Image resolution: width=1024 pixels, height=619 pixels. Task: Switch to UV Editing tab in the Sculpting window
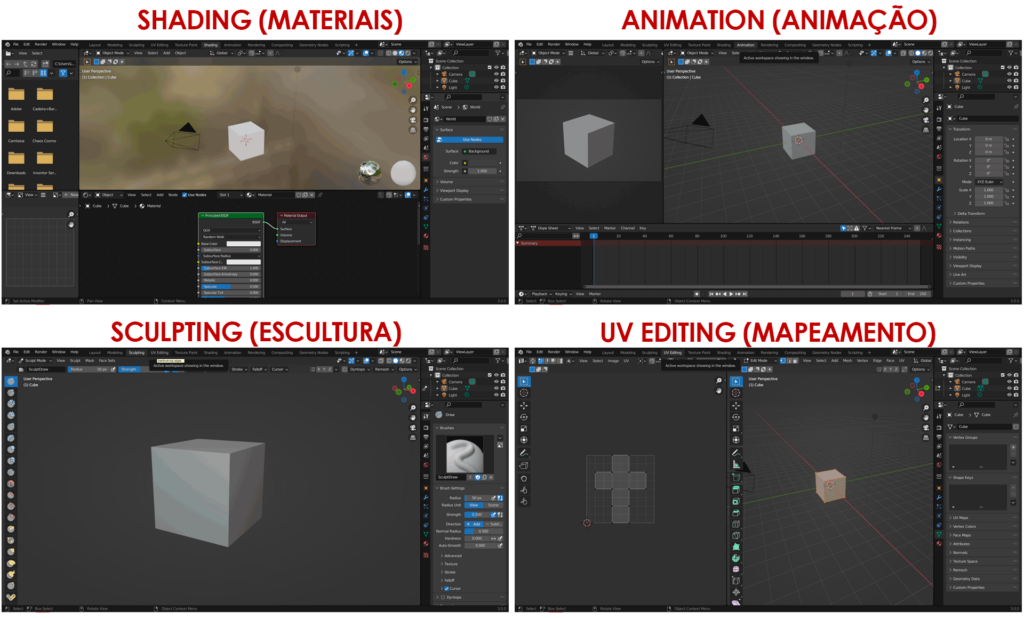coord(159,353)
